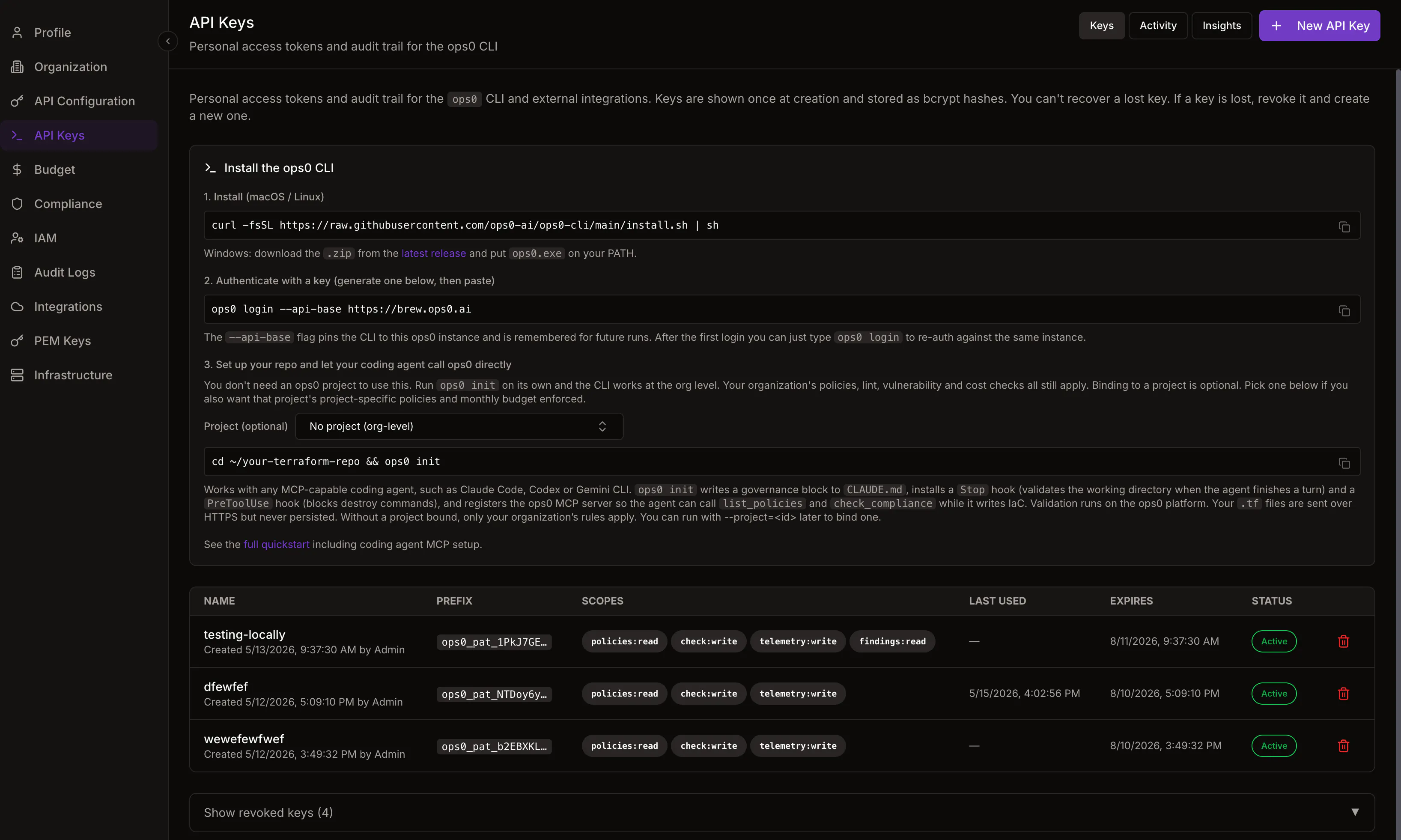Open the Infrastructure section
The height and width of the screenshot is (840, 1401).
pyautogui.click(x=79, y=375)
